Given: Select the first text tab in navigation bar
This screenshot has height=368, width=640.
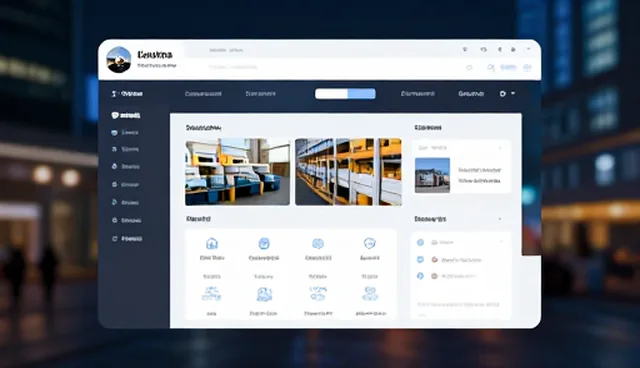Looking at the screenshot, I should [203, 94].
